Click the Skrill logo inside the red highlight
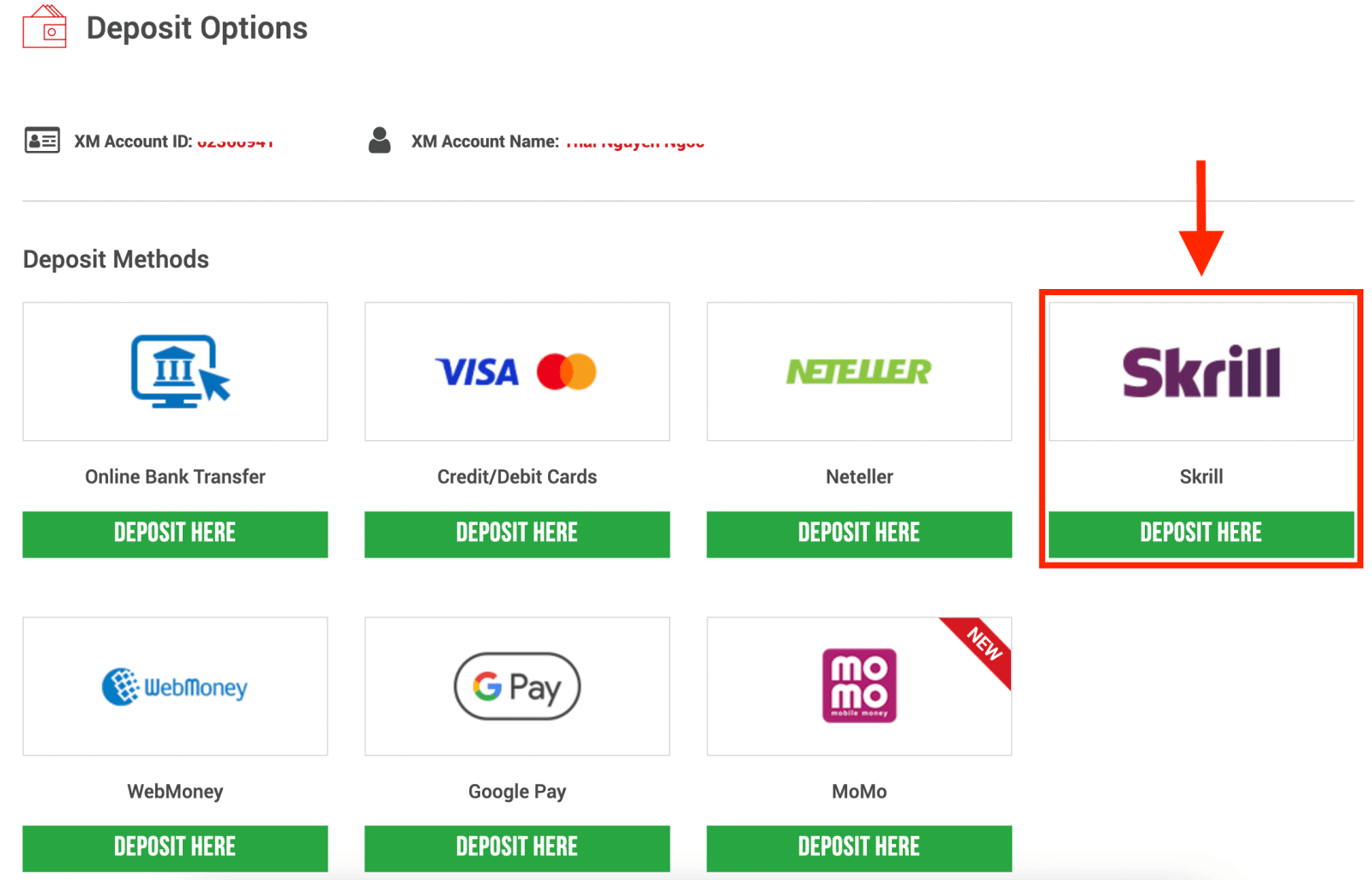The image size is (1372, 880). [x=1200, y=371]
